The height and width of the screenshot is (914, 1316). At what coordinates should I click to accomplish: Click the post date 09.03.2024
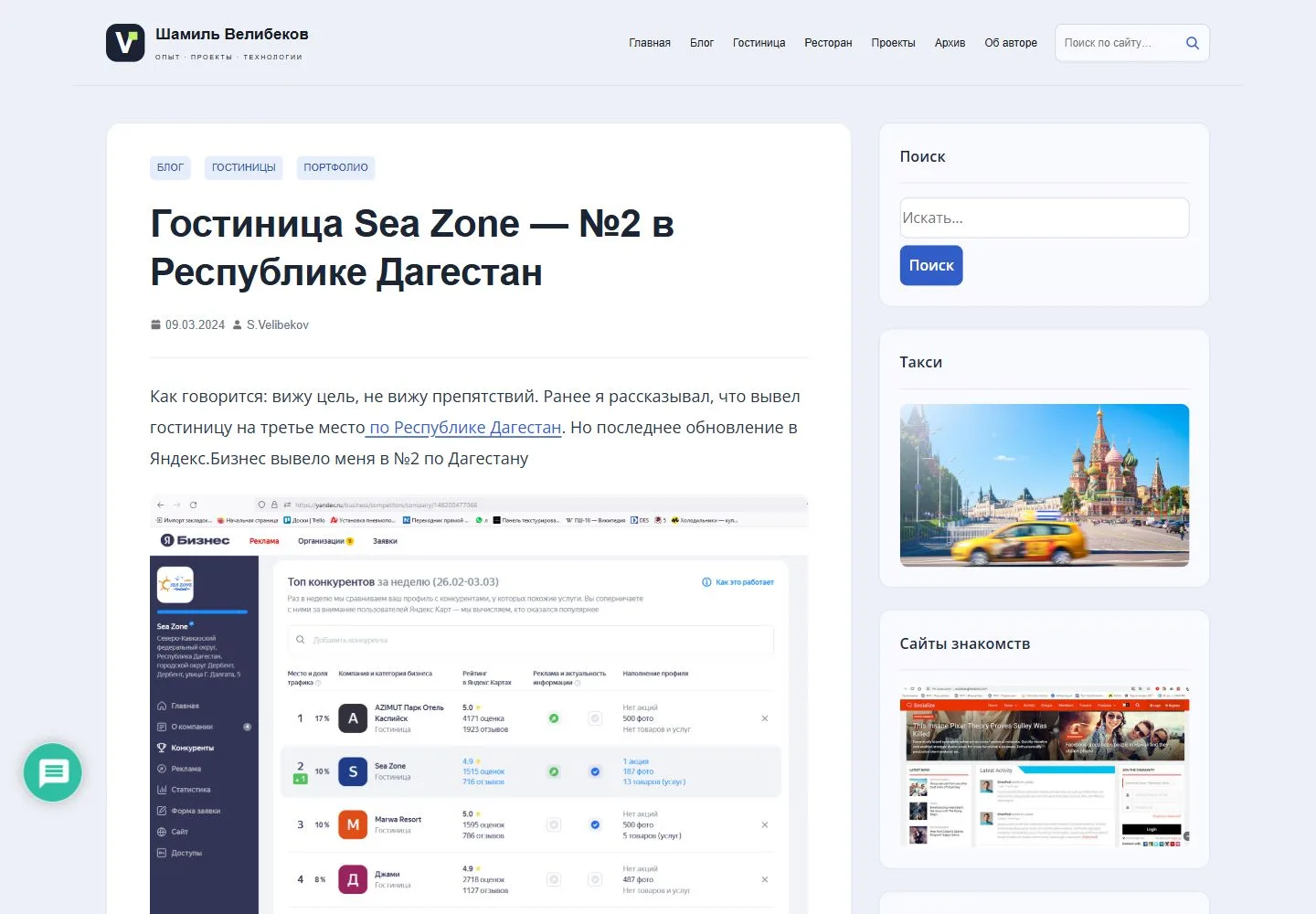pyautogui.click(x=195, y=324)
